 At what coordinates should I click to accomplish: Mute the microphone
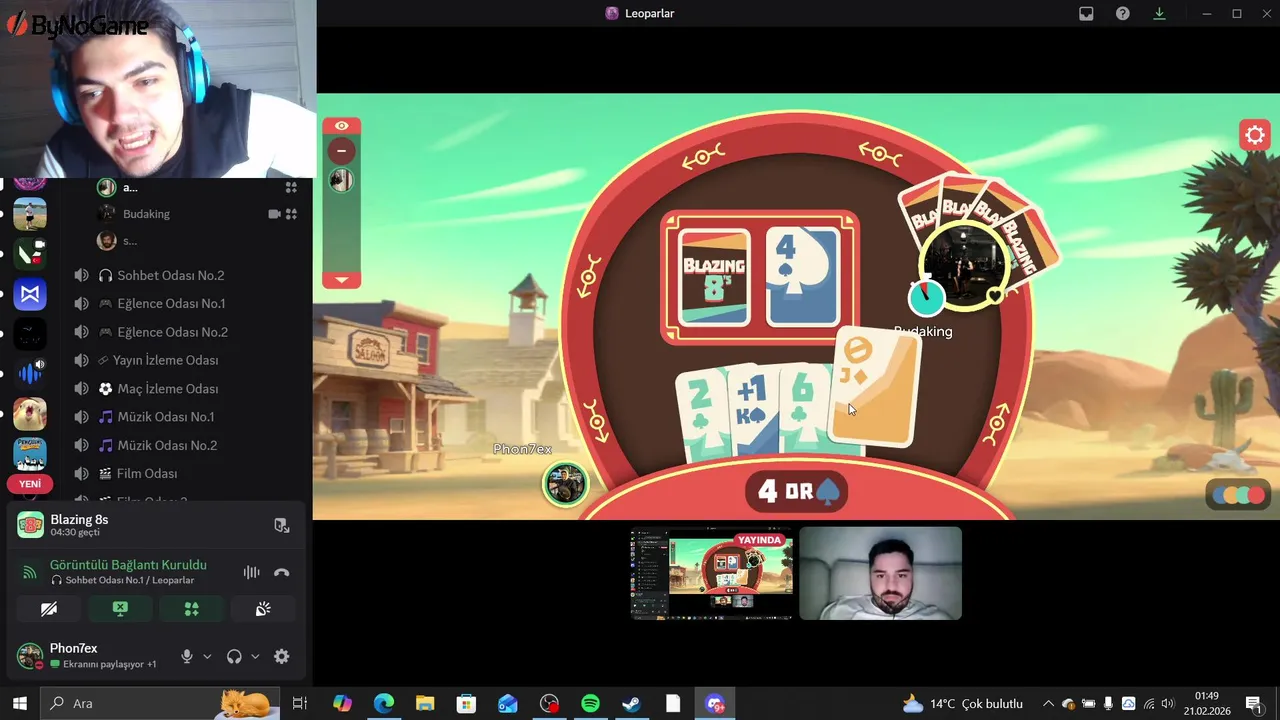(186, 657)
